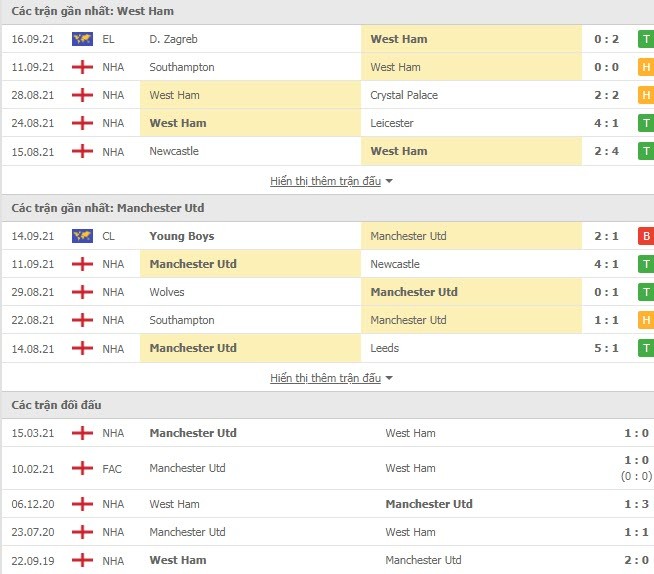Expand more West Ham matches with 'Hiển thị thêm trận đấu'

click(x=325, y=181)
